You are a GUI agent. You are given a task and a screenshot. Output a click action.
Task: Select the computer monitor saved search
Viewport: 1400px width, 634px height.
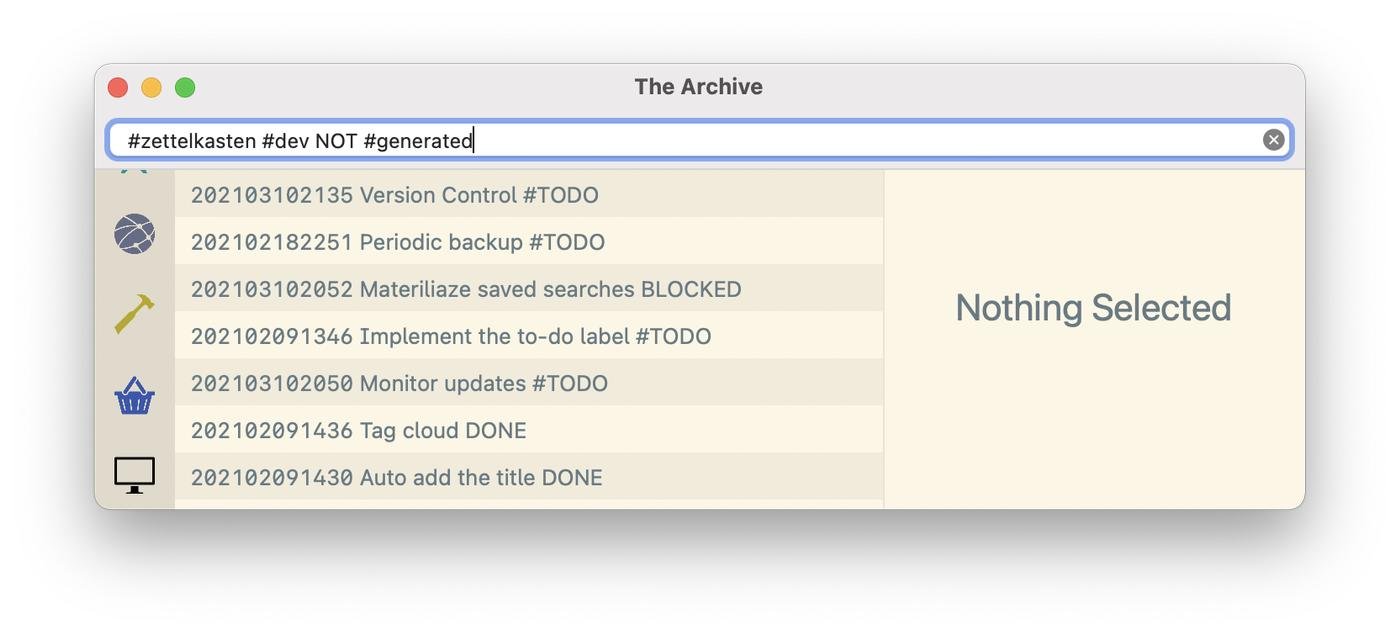134,475
